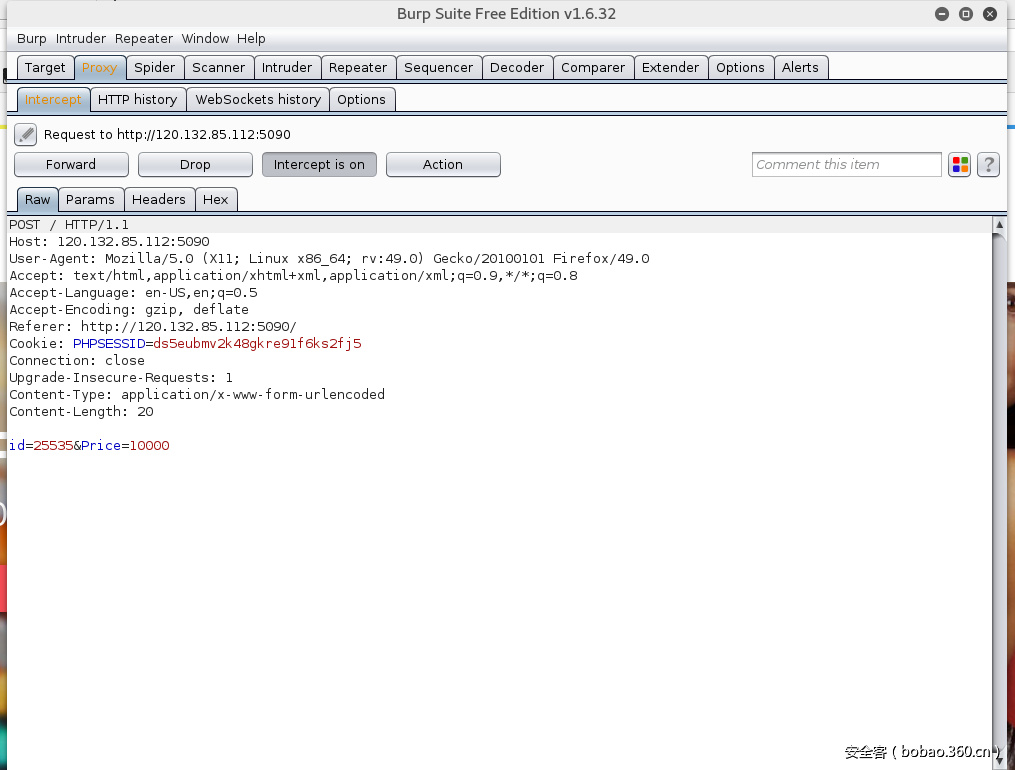Open the Decoder tab
Screen dimensions: 1015x770
(x=517, y=67)
